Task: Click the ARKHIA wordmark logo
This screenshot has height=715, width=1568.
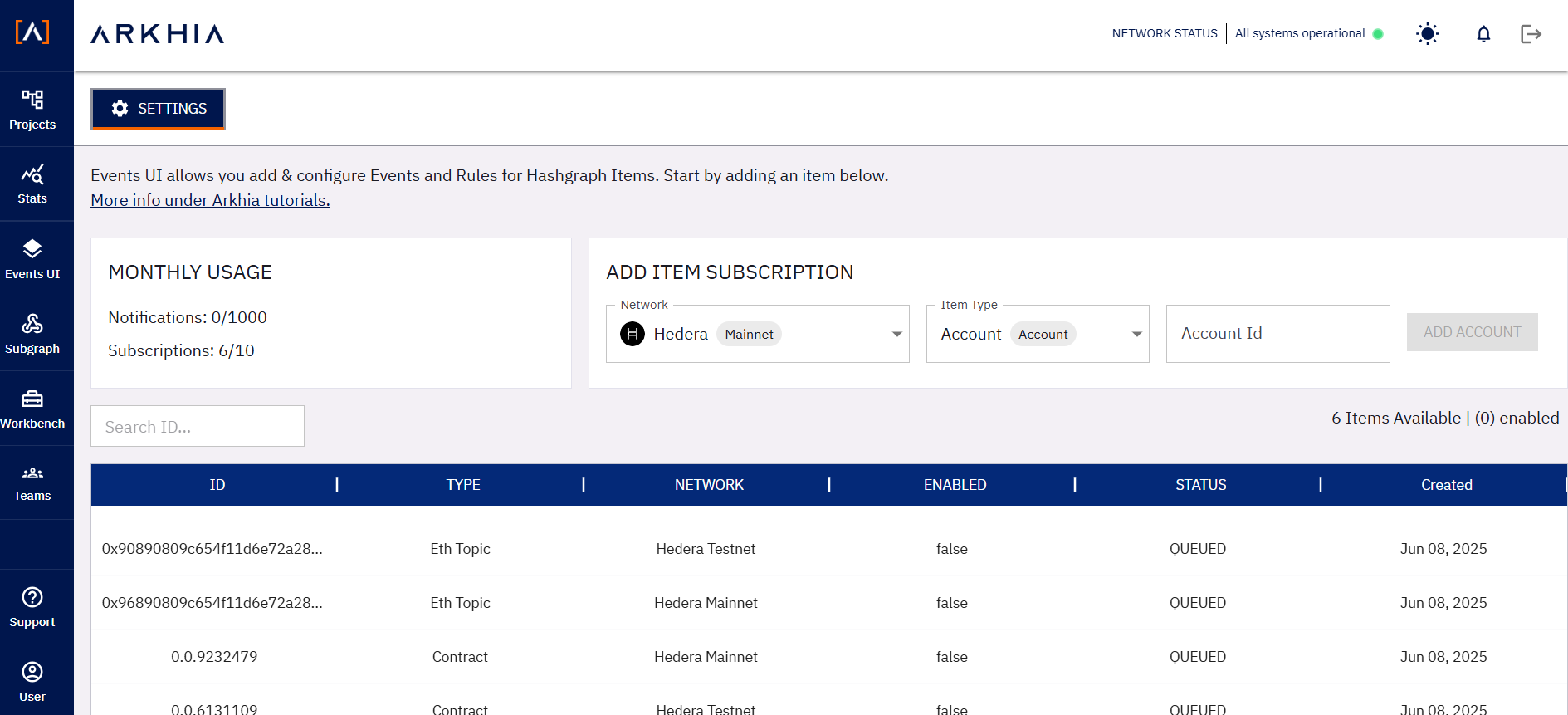Action: pyautogui.click(x=158, y=33)
